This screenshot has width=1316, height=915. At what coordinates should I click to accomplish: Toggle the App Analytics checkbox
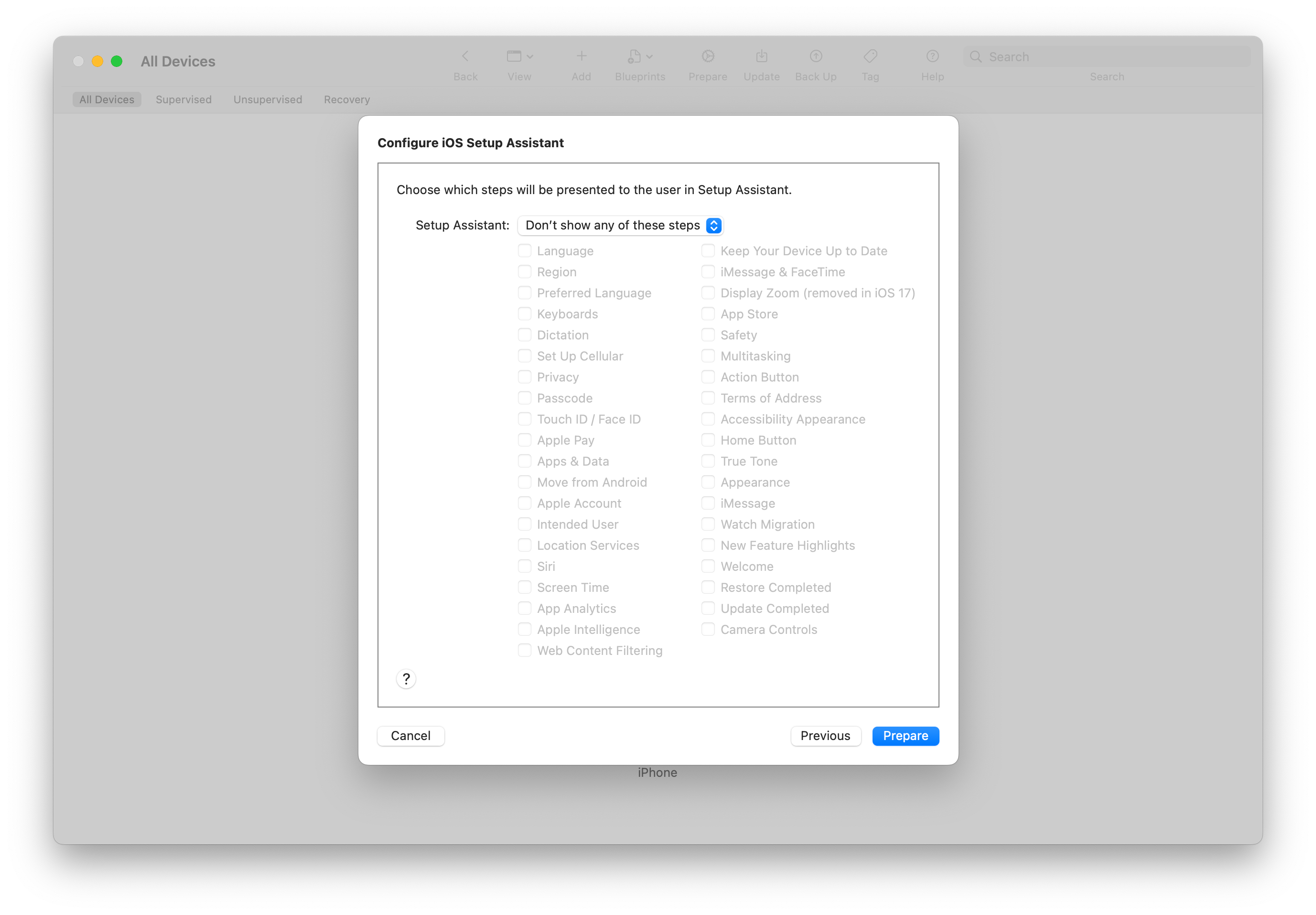click(x=524, y=608)
